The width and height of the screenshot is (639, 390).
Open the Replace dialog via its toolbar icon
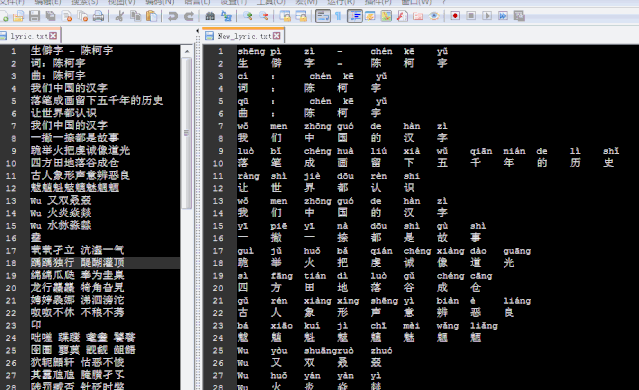click(226, 16)
